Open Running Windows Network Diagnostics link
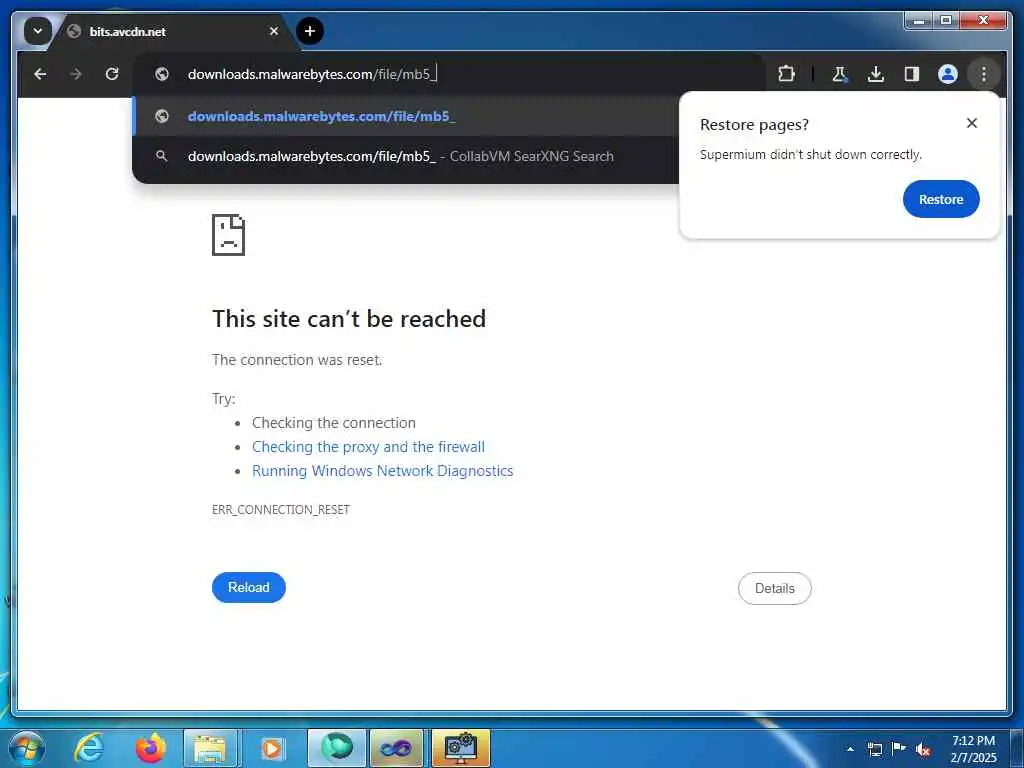Image resolution: width=1024 pixels, height=768 pixels. [383, 471]
